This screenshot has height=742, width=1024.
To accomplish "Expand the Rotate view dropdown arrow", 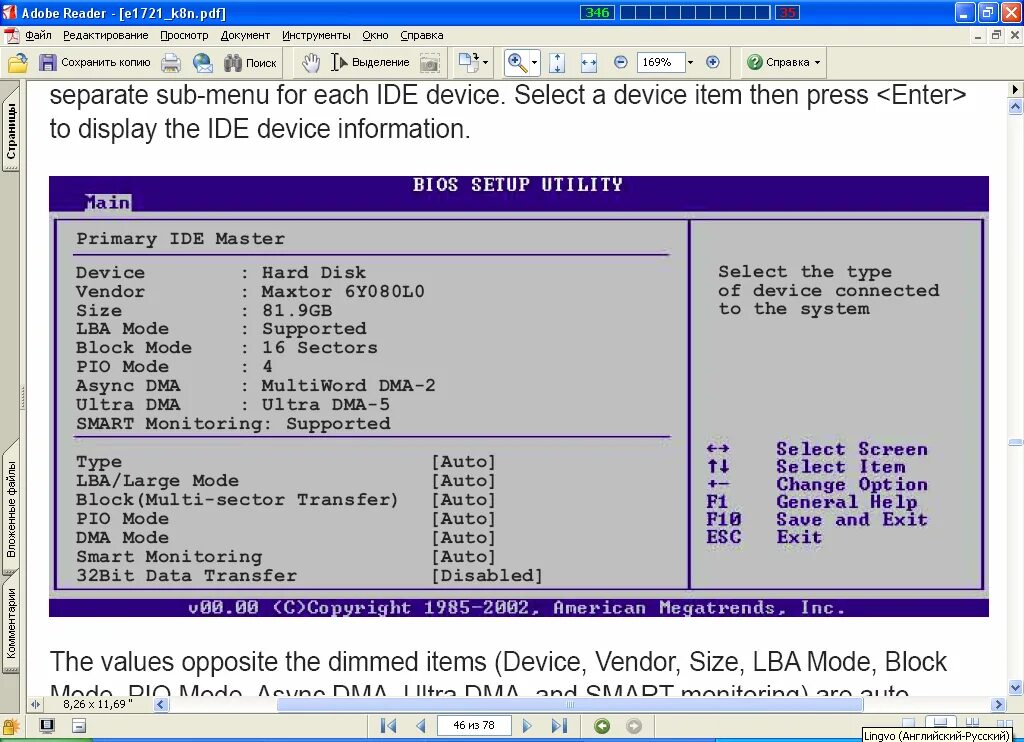I will click(x=485, y=63).
